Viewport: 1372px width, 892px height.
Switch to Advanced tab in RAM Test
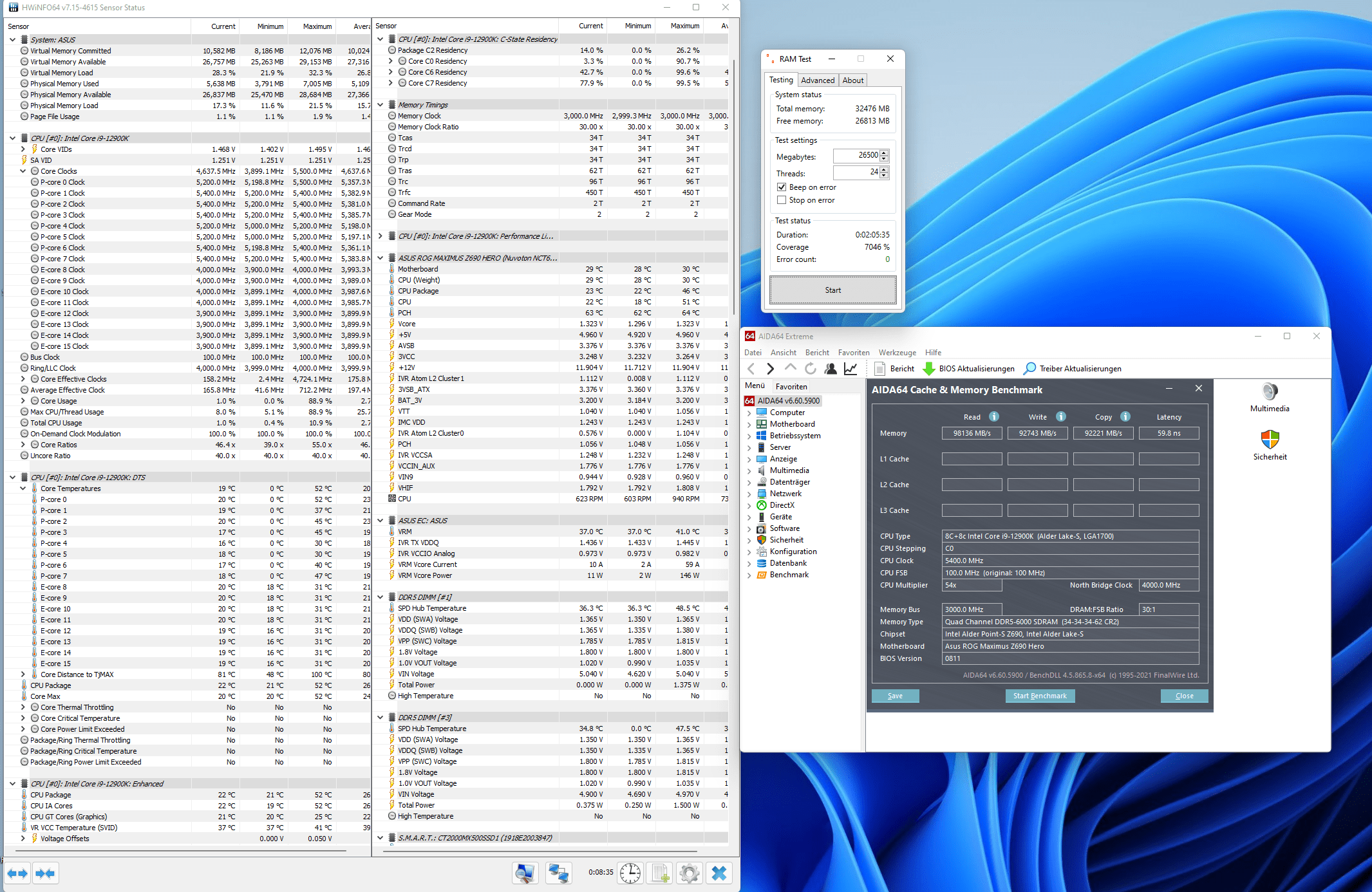pos(818,80)
